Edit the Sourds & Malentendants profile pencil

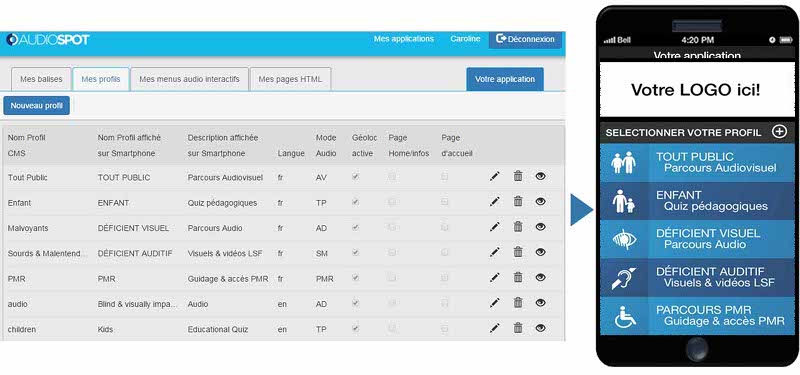(x=494, y=252)
